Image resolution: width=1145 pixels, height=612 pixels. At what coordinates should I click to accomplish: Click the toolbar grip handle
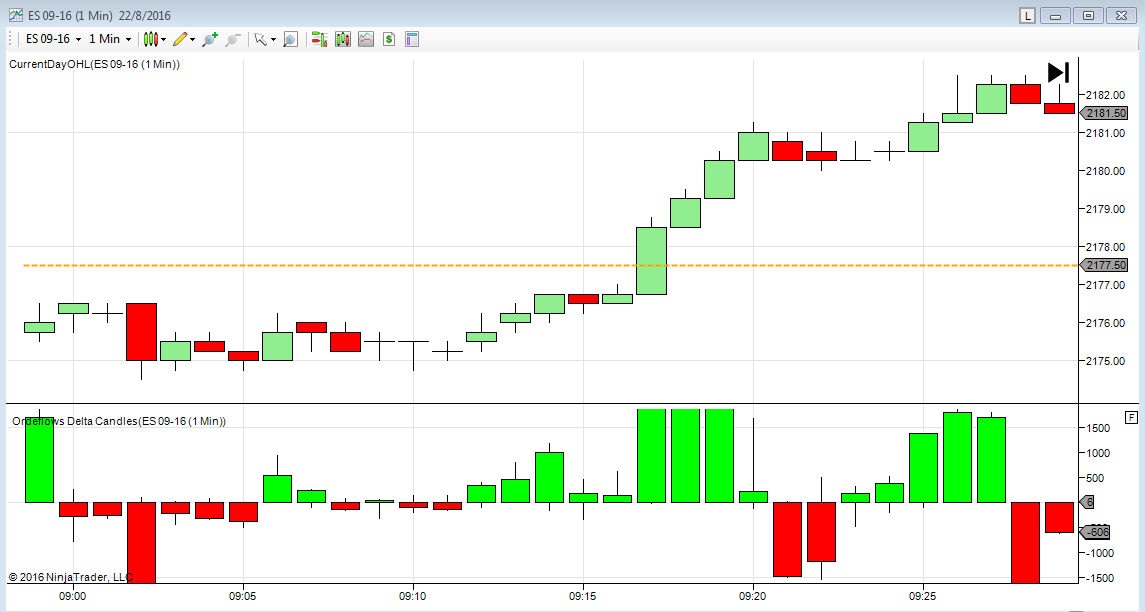(10, 39)
